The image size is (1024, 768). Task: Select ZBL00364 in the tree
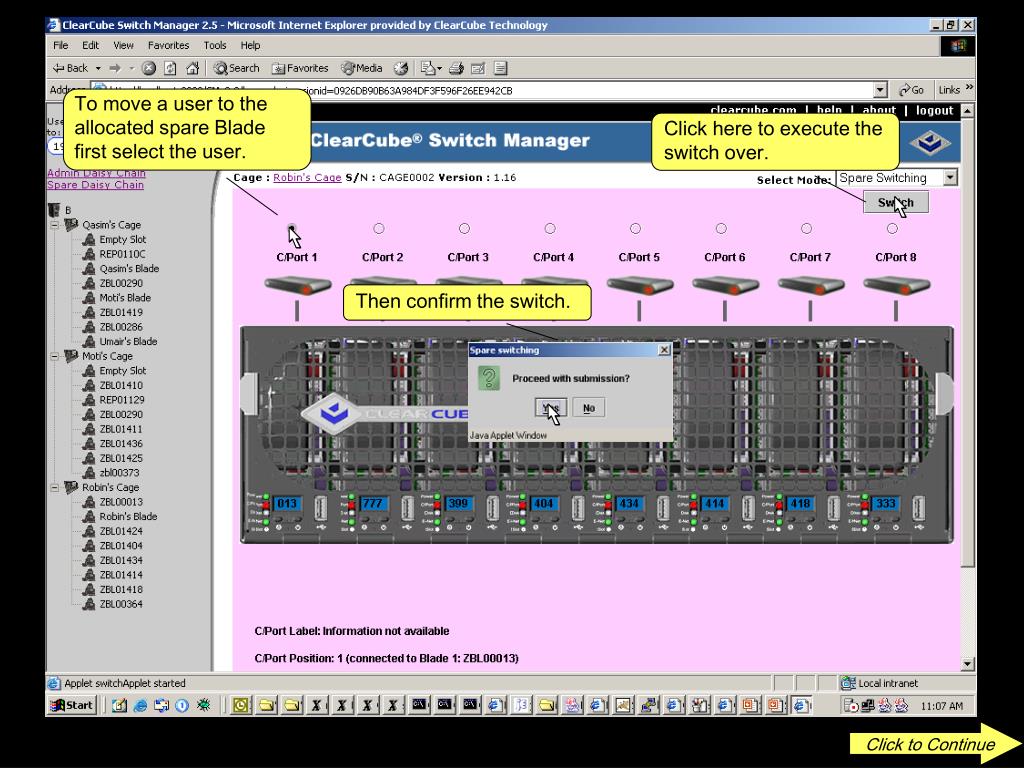(x=121, y=604)
